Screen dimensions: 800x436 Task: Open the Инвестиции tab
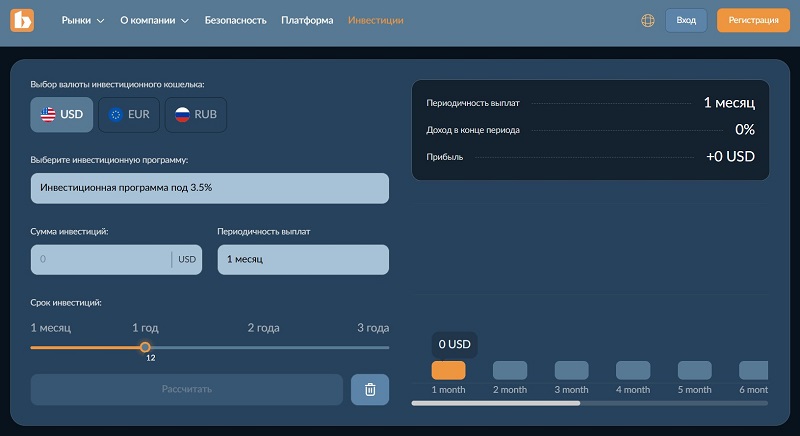pyautogui.click(x=376, y=20)
